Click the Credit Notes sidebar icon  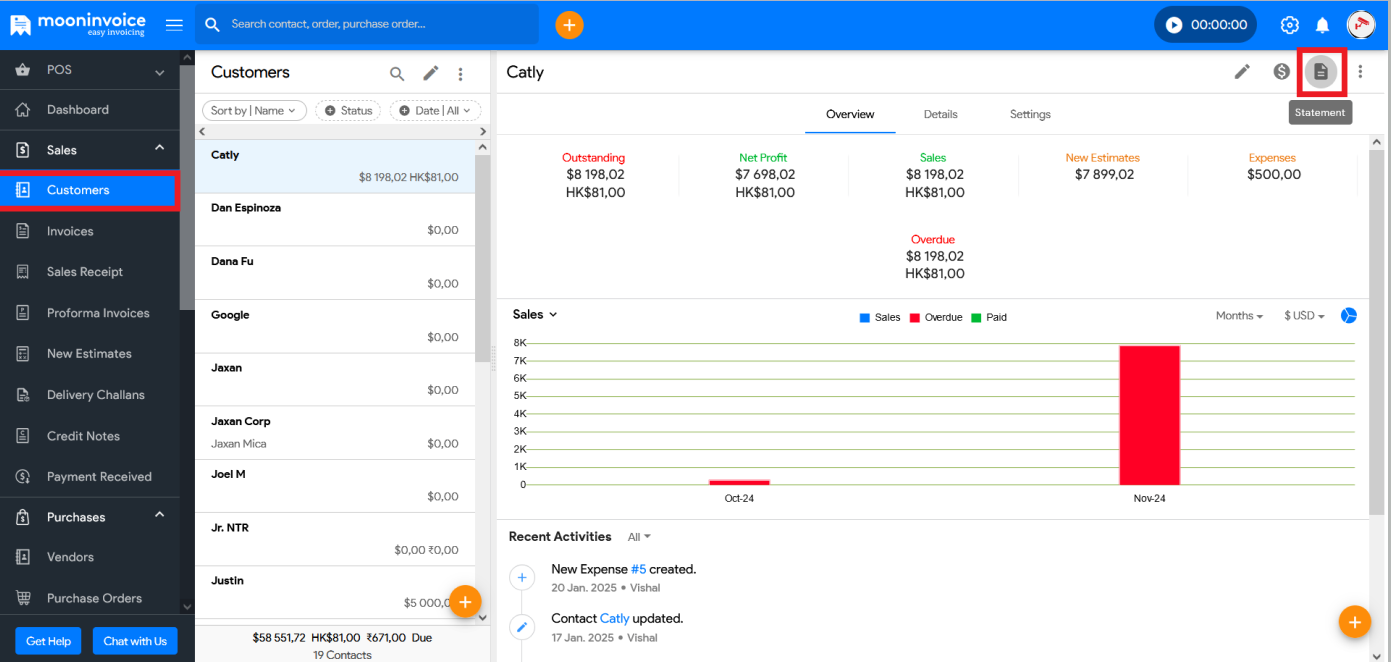pyautogui.click(x=23, y=436)
